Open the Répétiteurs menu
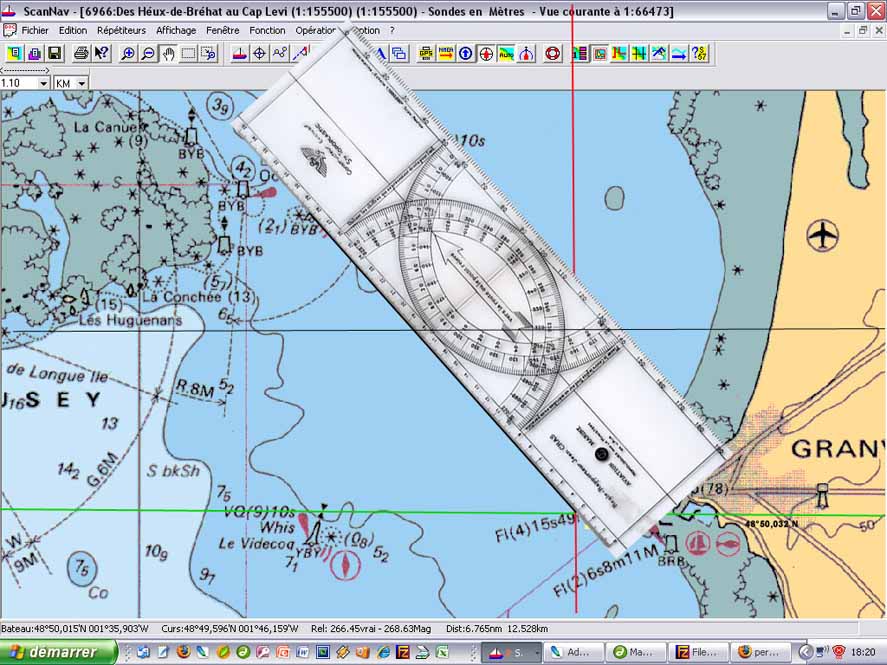 [121, 31]
